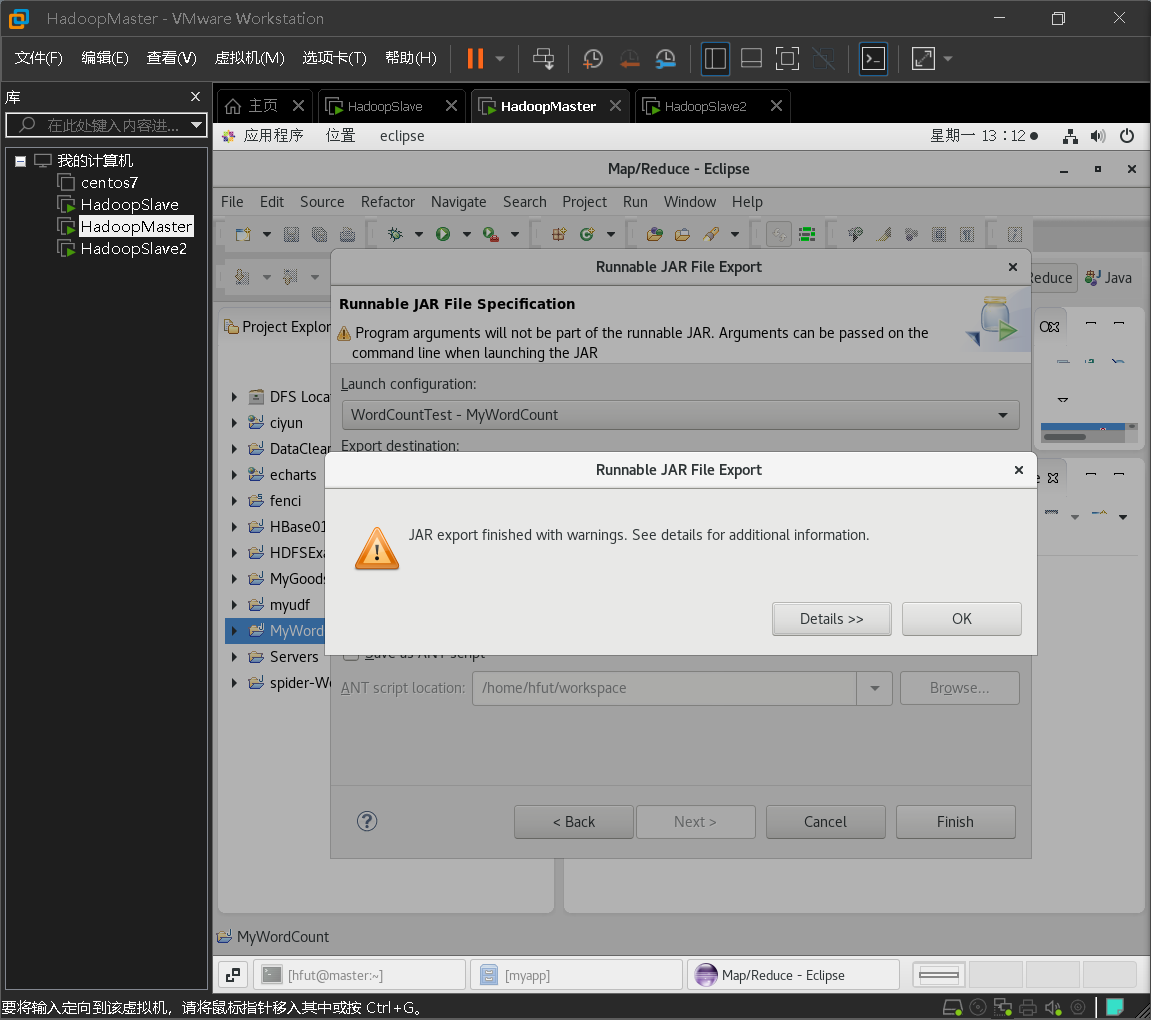Screen dimensions: 1151x1020
Task: Send Ctrl+Alt+Del to the virtual machine
Action: [x=543, y=59]
